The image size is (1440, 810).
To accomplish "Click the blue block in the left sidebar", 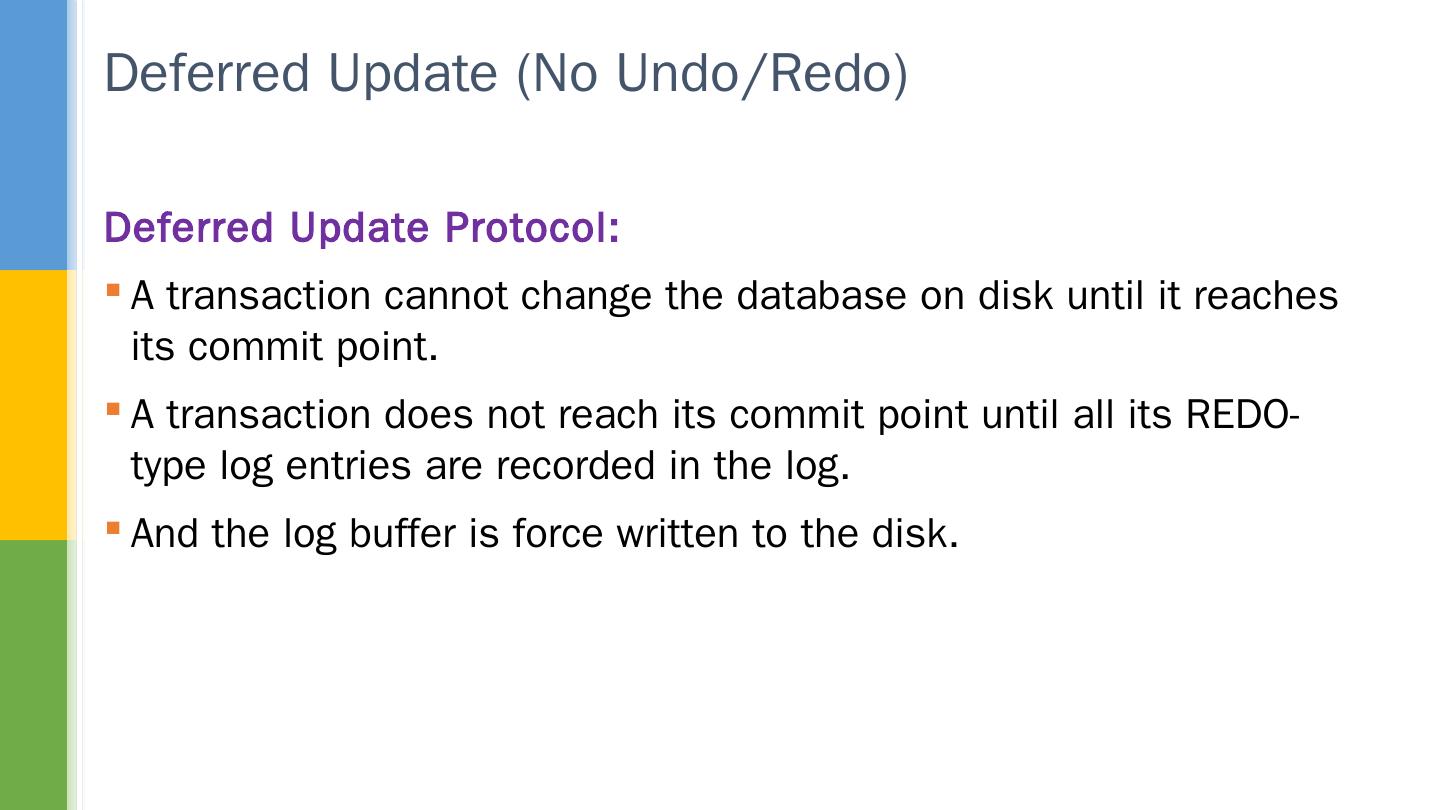I will [x=33, y=135].
